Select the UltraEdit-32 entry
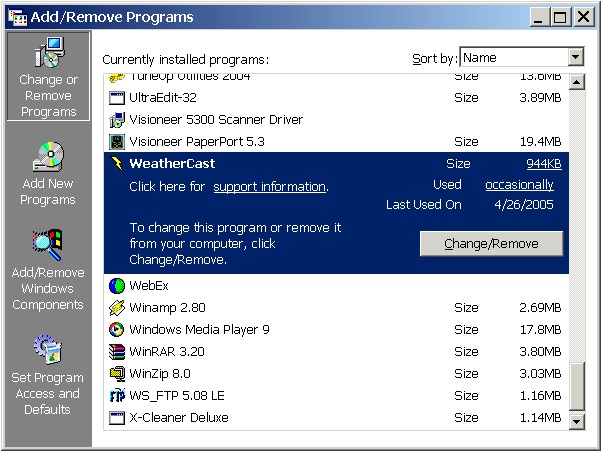This screenshot has width=601, height=452. (x=336, y=98)
